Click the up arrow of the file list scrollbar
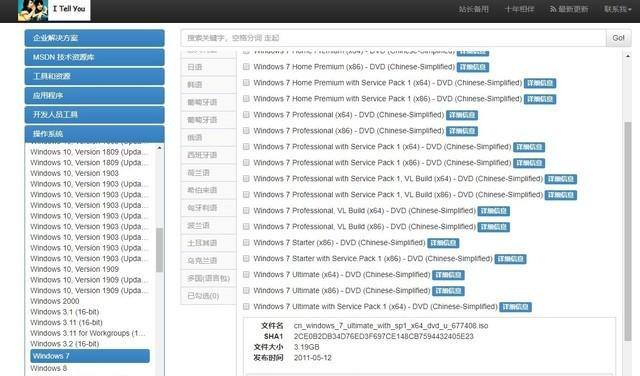The image size is (640, 376). click(x=627, y=56)
